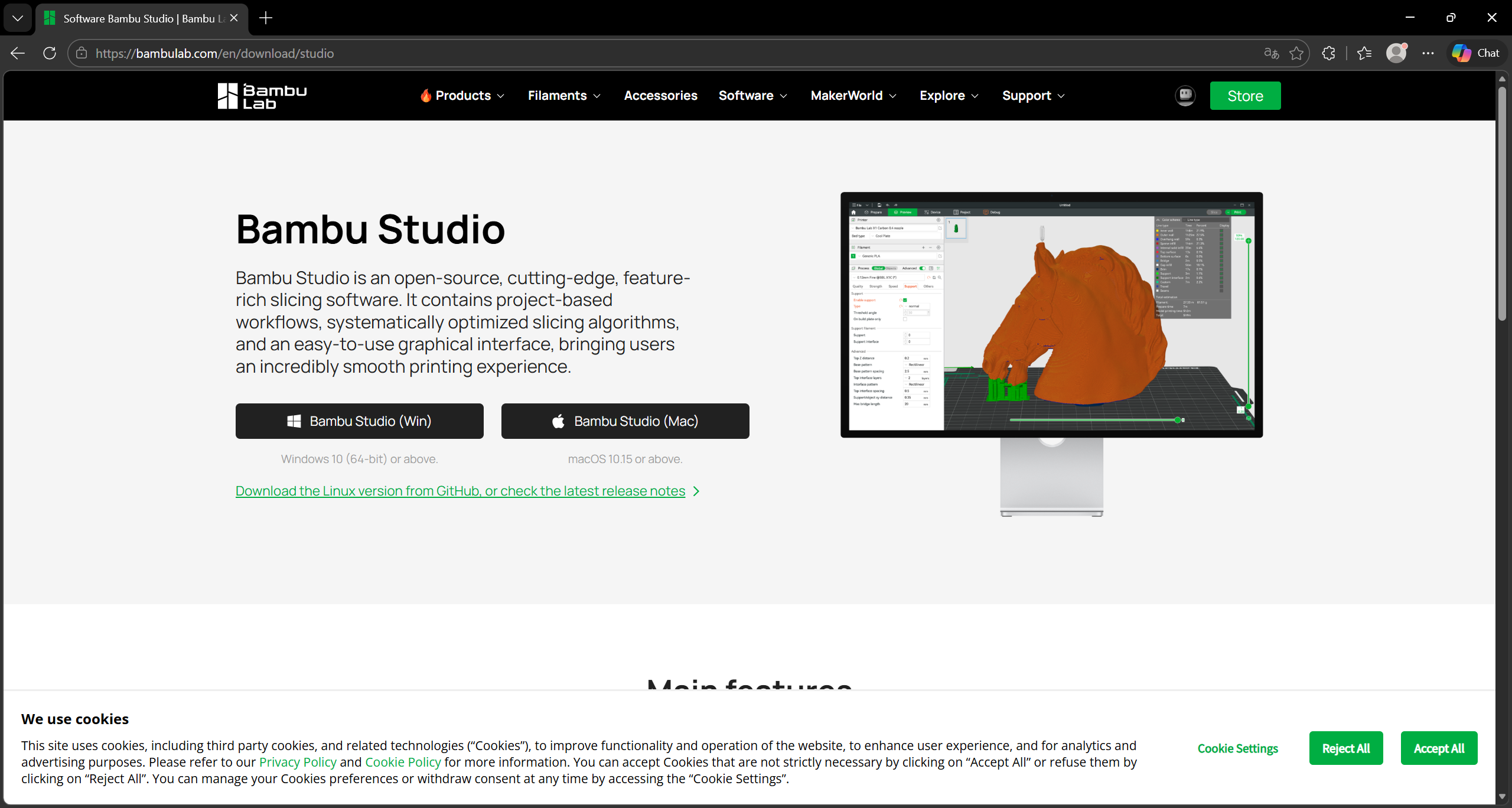1512x808 pixels.
Task: Download Bambu Studio (Win)
Action: click(x=359, y=421)
